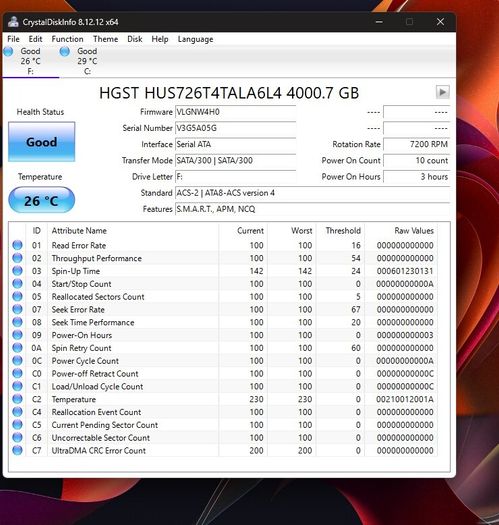Select raw value 000601230131
The width and height of the screenshot is (499, 525).
(x=405, y=271)
